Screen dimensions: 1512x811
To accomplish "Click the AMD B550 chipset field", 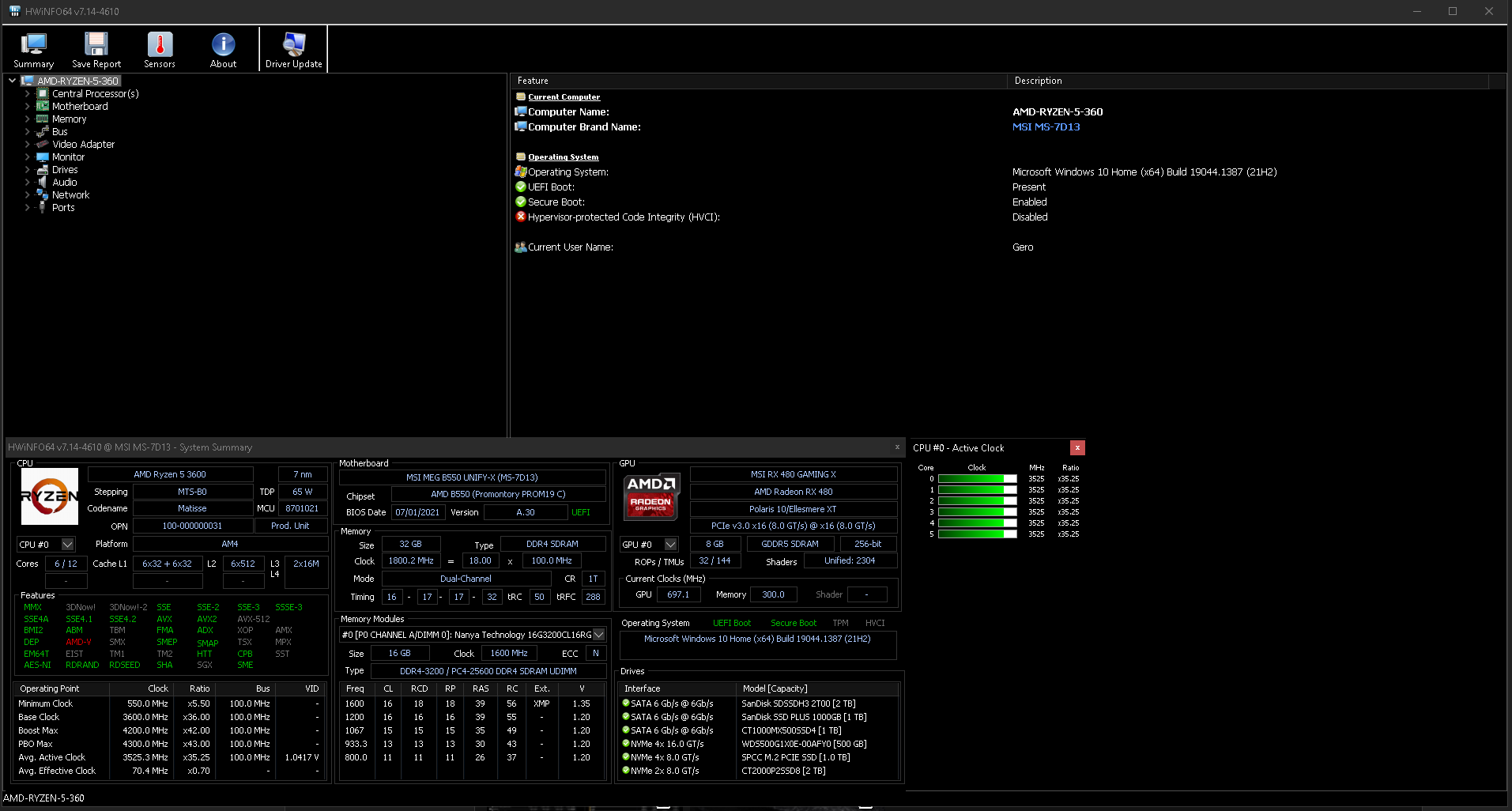I will pyautogui.click(x=498, y=494).
